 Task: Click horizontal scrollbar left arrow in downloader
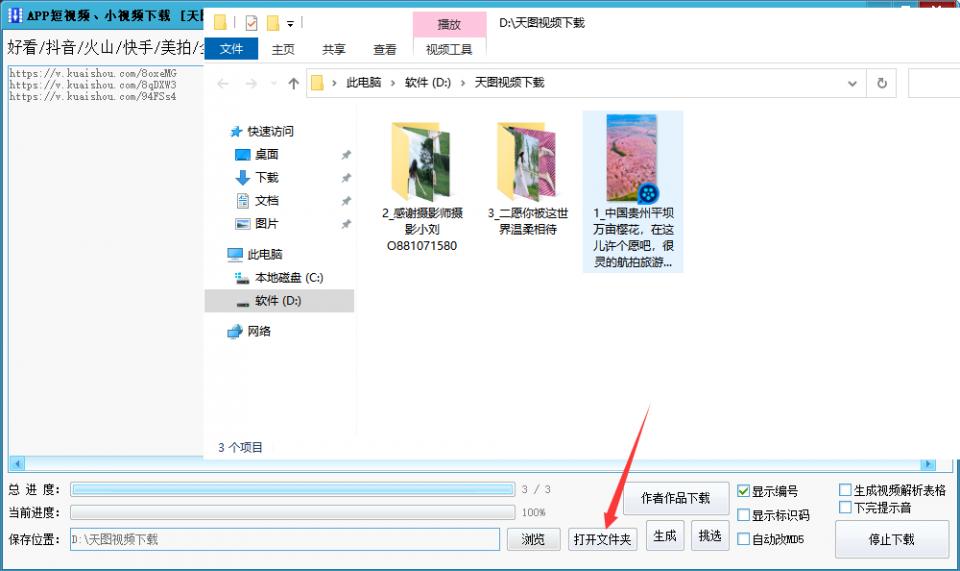(17, 464)
